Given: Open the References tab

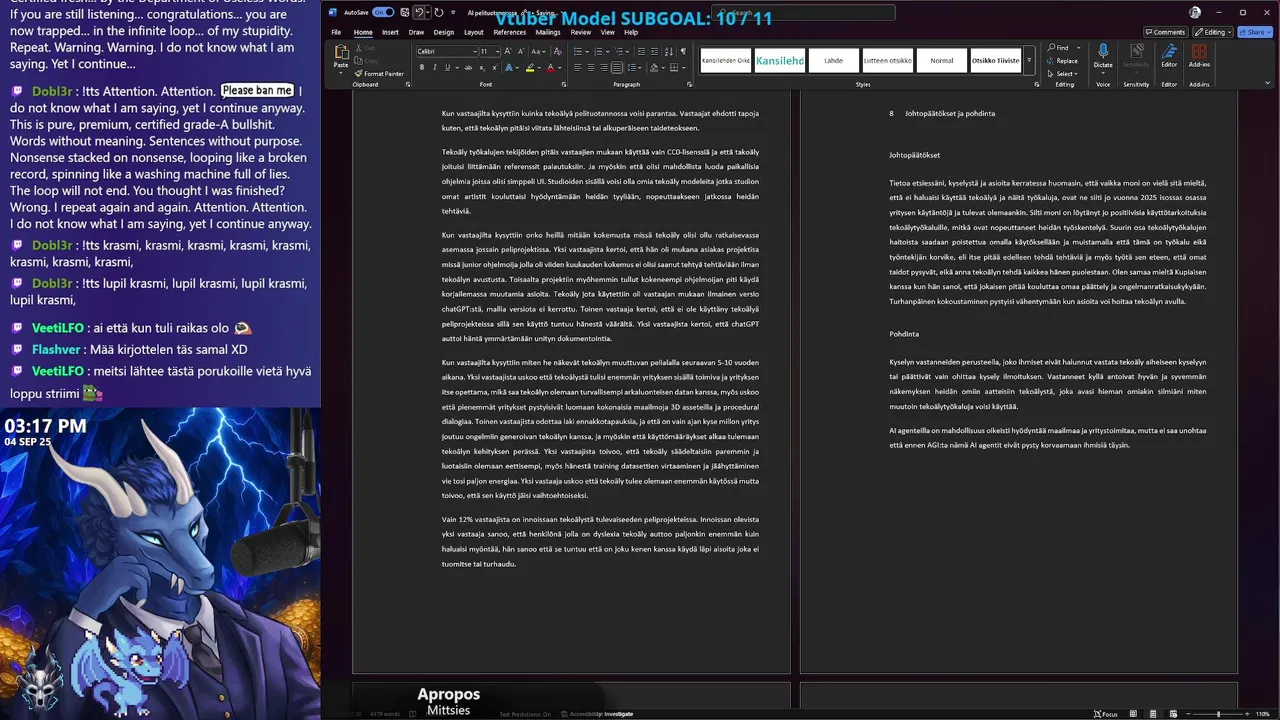Looking at the screenshot, I should click(510, 32).
